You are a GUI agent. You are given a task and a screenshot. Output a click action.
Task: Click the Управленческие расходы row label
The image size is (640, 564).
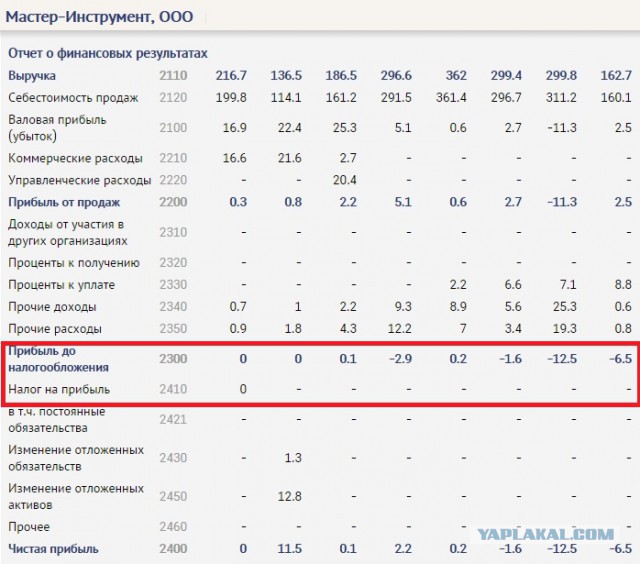80,180
